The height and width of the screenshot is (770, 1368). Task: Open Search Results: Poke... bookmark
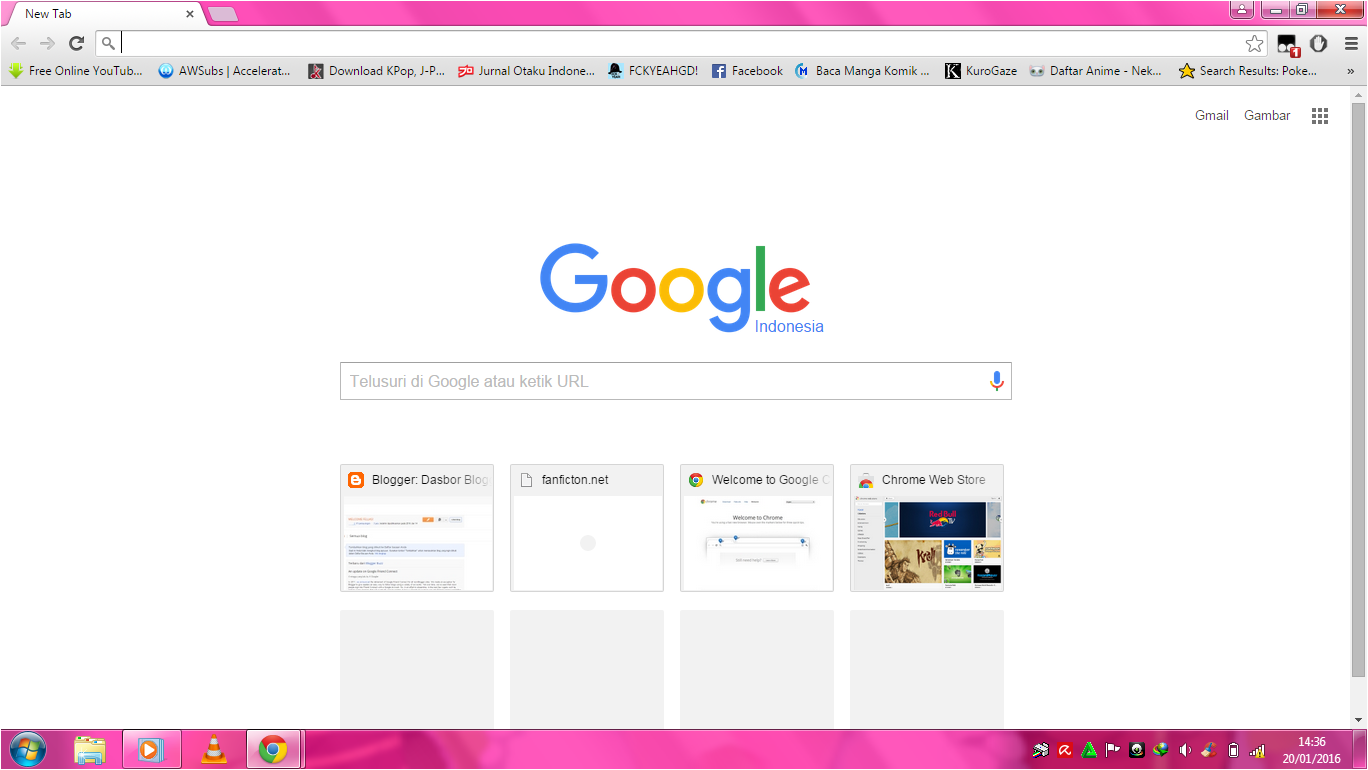1248,71
